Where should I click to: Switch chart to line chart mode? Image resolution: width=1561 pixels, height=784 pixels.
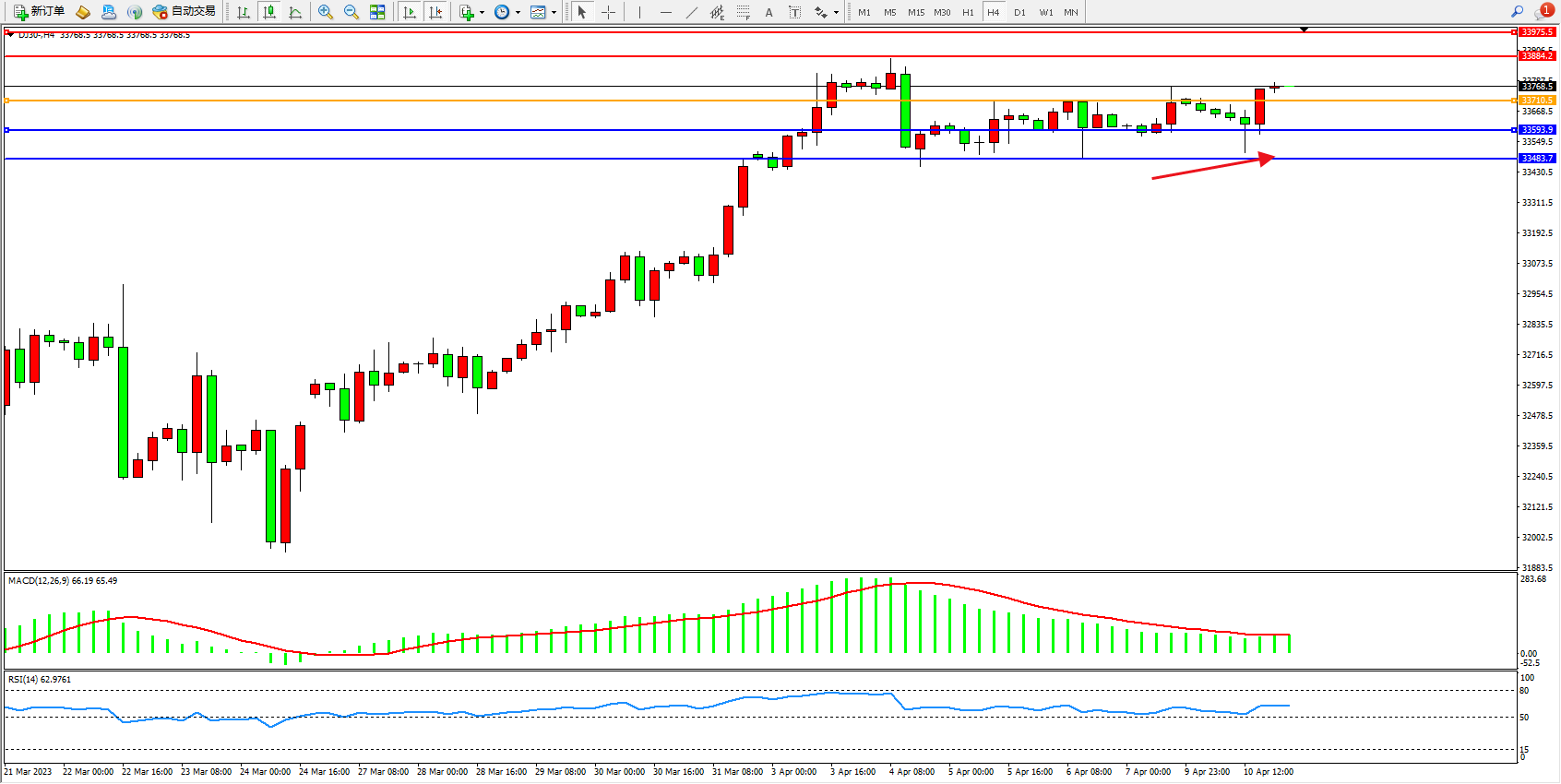pos(295,12)
